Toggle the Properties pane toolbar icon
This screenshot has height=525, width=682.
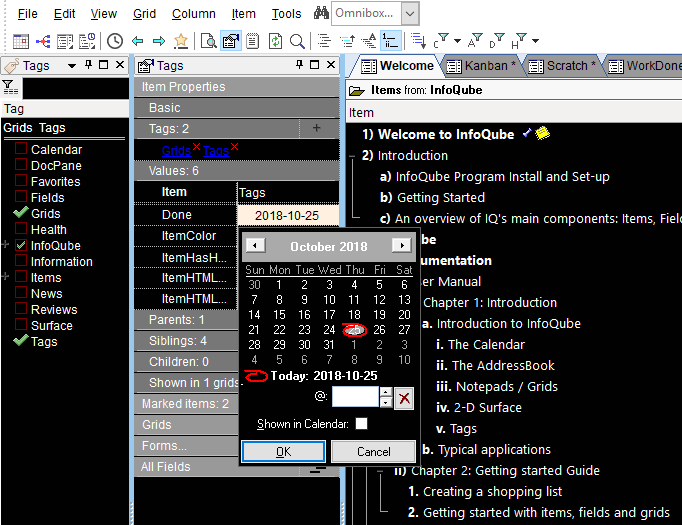click(231, 41)
